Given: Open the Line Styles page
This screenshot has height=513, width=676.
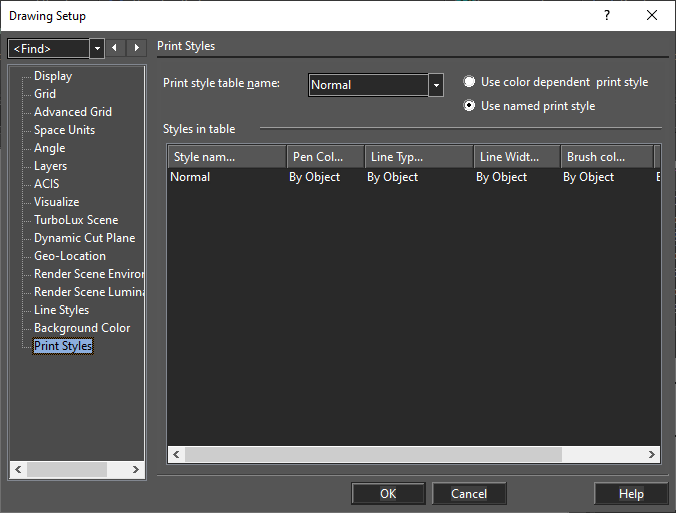Looking at the screenshot, I should pyautogui.click(x=61, y=310).
